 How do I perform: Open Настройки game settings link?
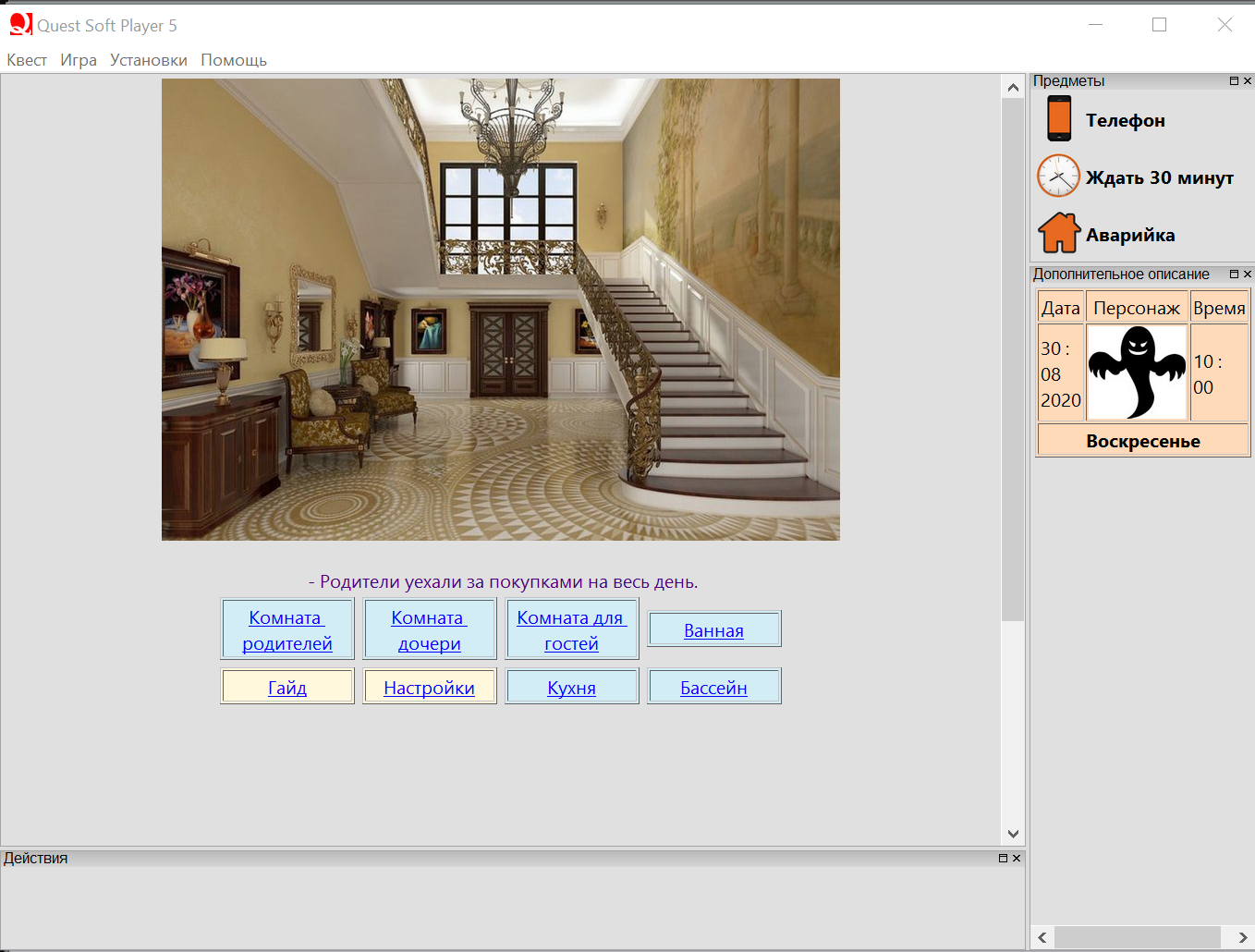click(429, 688)
